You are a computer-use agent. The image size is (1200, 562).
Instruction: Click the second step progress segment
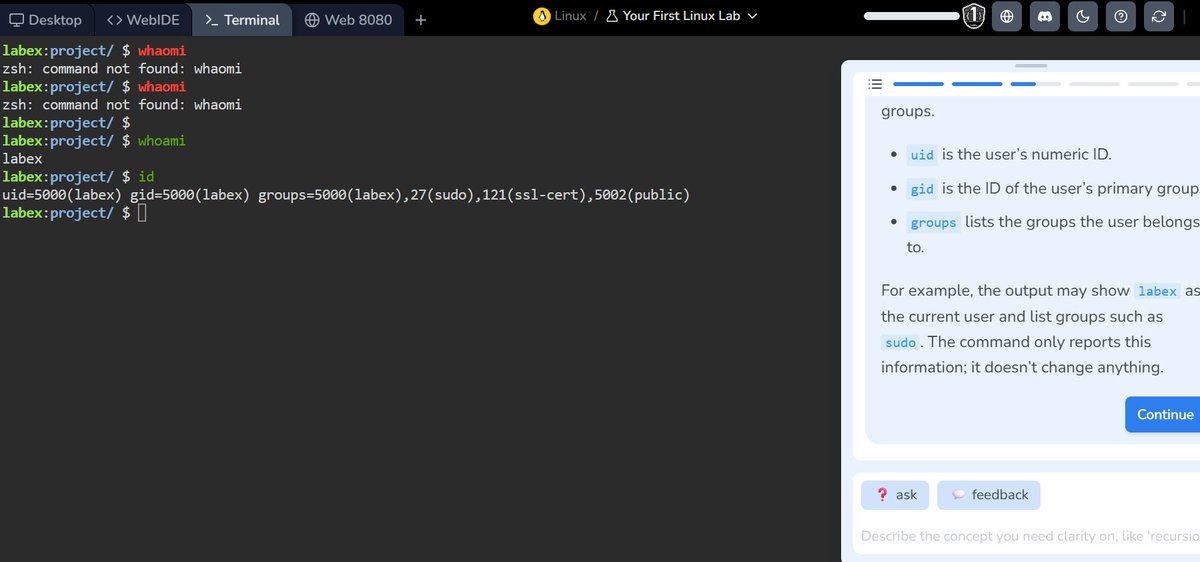tap(978, 84)
